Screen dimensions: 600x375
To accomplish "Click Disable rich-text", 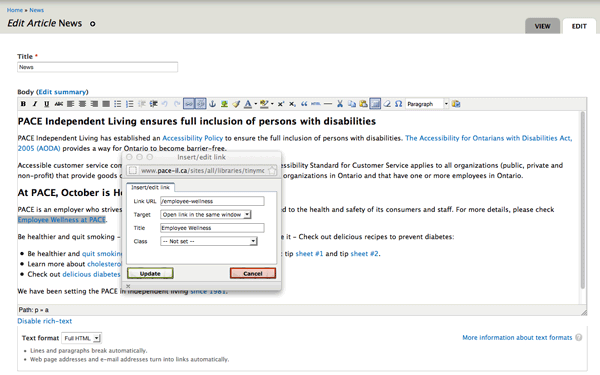I will [44, 321].
